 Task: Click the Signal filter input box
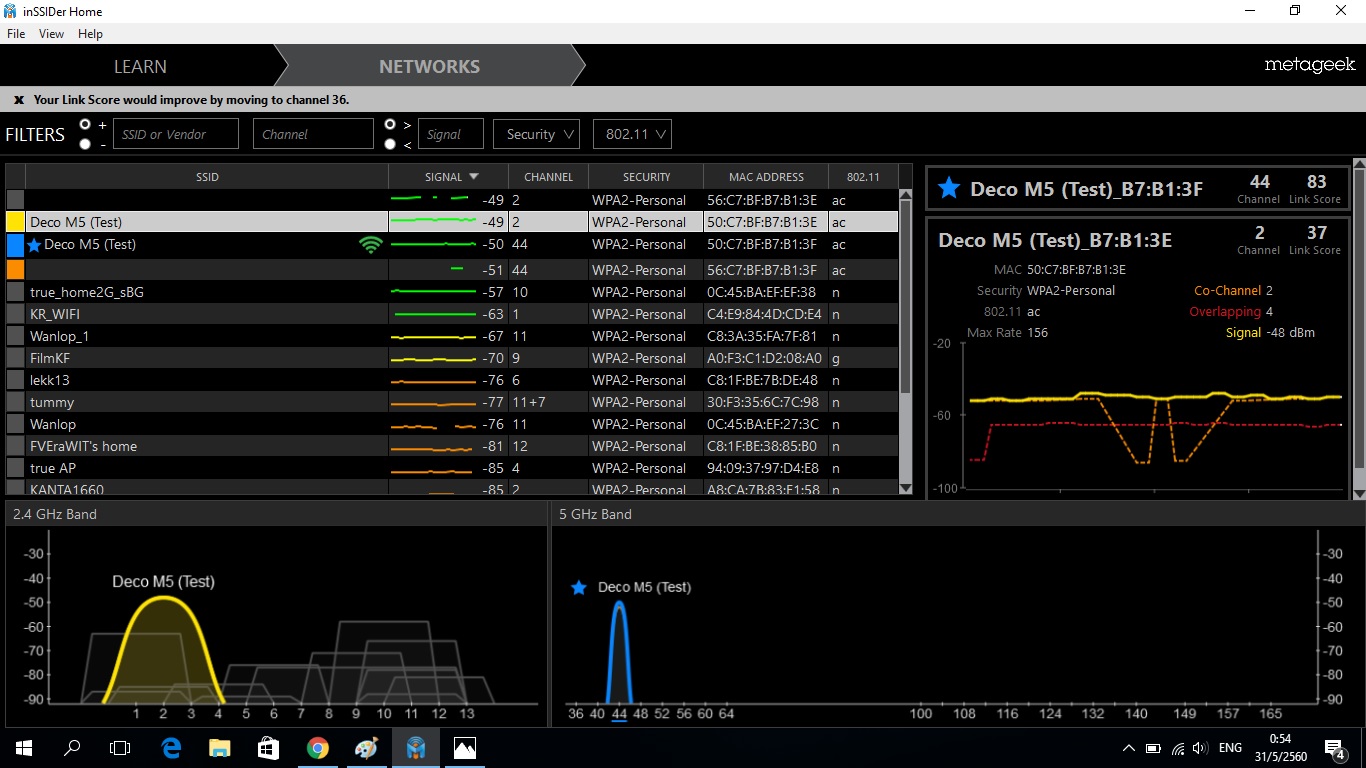coord(450,134)
